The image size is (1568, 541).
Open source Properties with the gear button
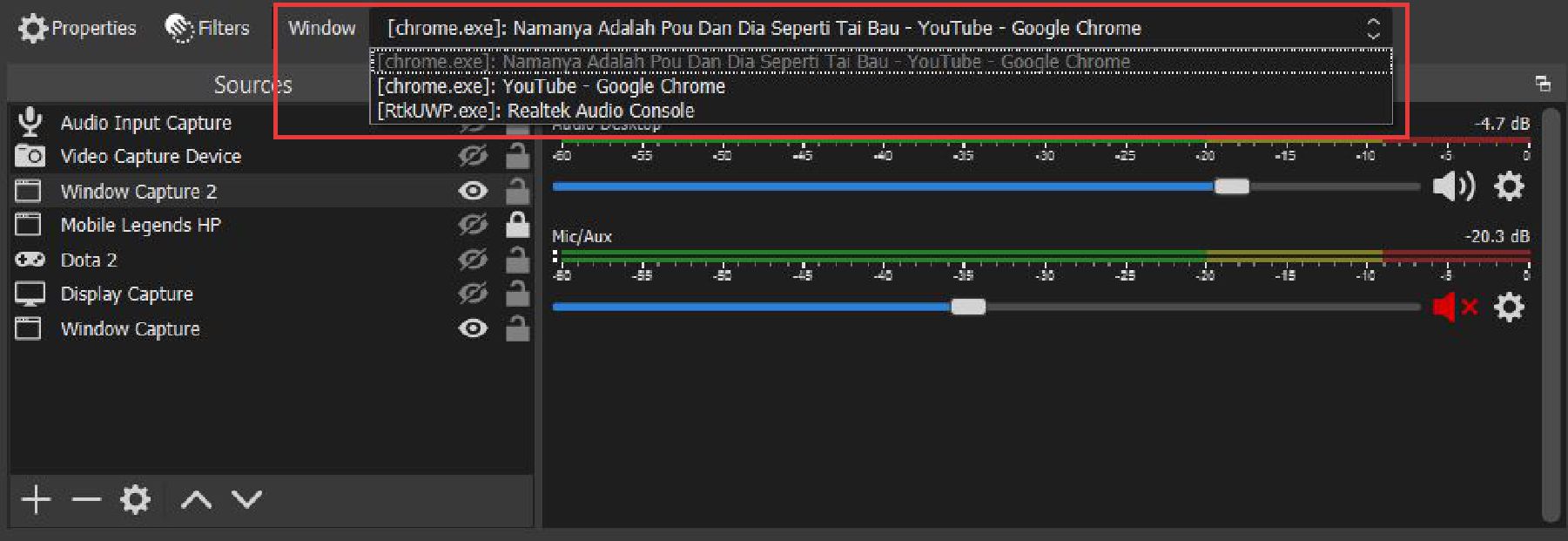[77, 29]
